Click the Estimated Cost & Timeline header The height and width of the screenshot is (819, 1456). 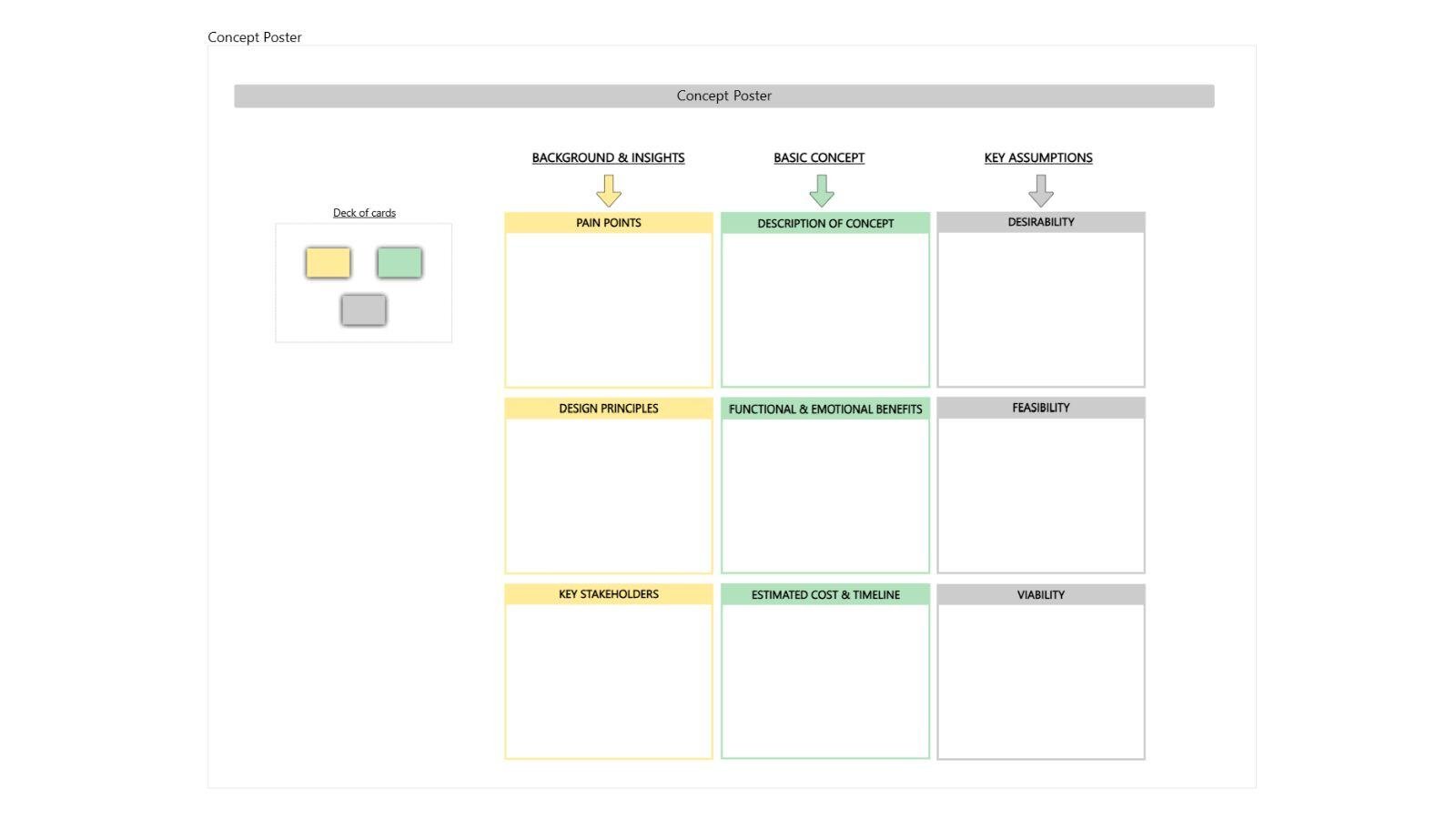tap(825, 595)
